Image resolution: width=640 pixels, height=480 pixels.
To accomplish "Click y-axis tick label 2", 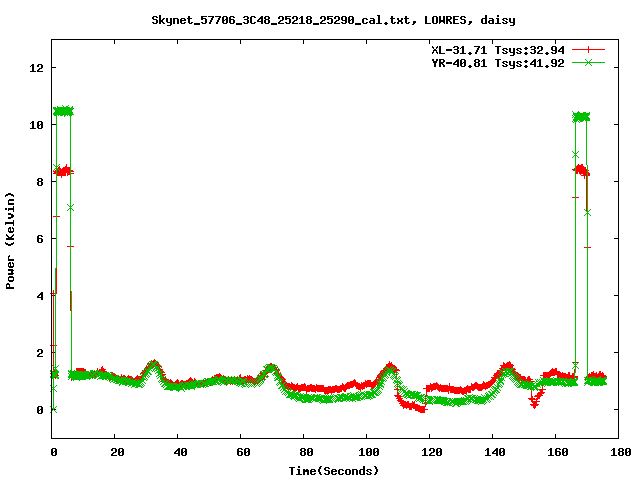I will tap(40, 353).
